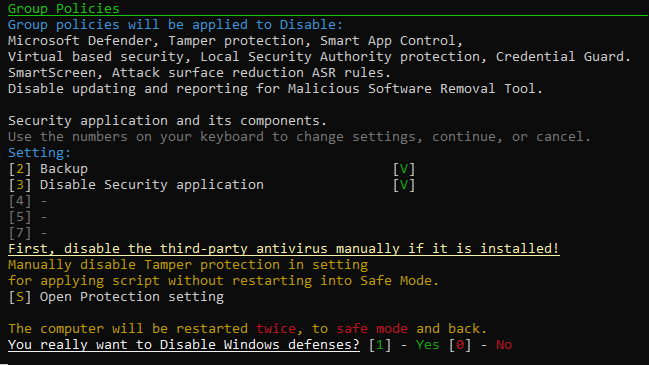This screenshot has width=649, height=365.
Task: Click the 'Malicious Software Removal Tool' line
Action: click(275, 89)
